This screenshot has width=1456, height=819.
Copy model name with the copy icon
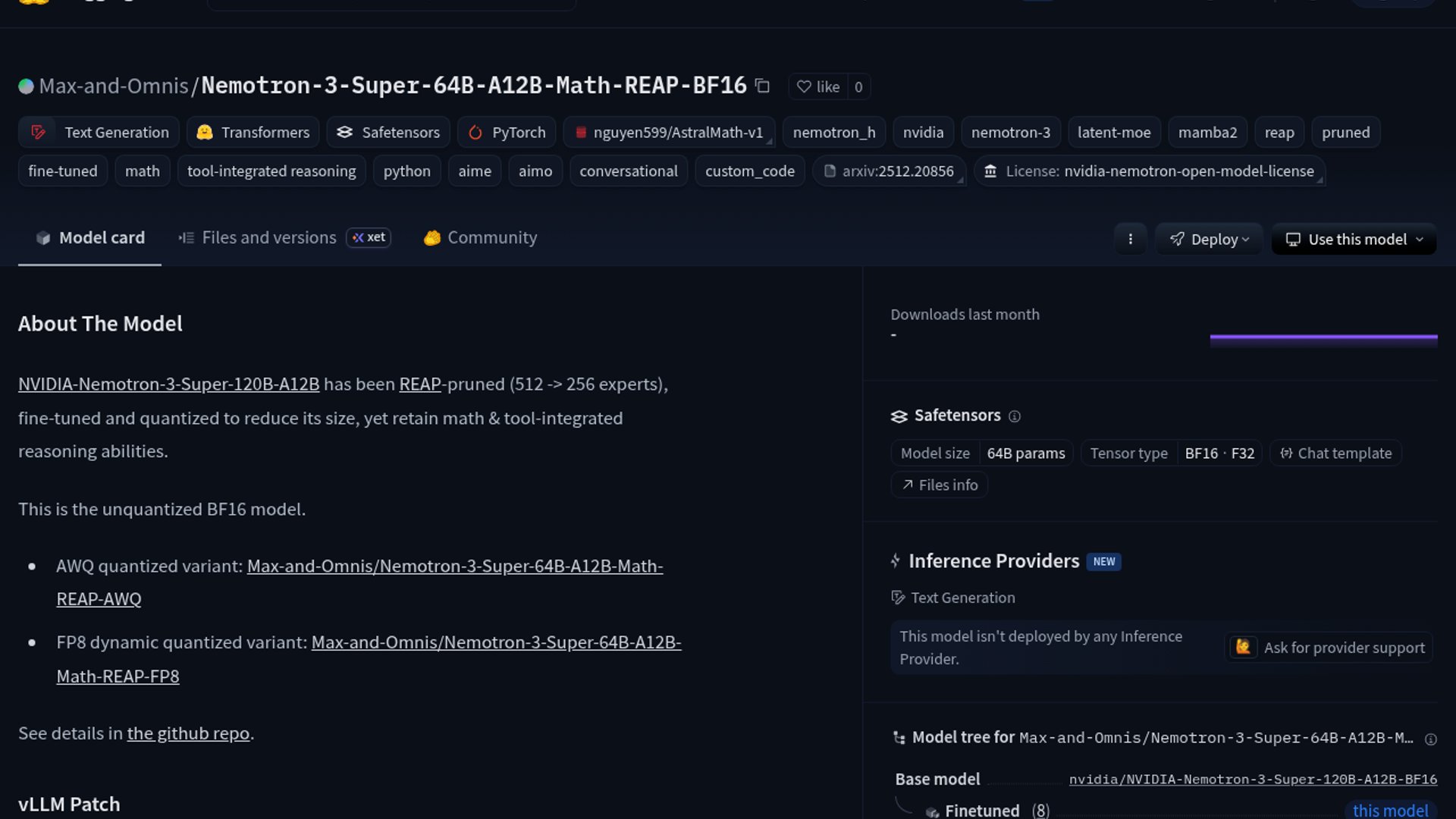tap(762, 86)
